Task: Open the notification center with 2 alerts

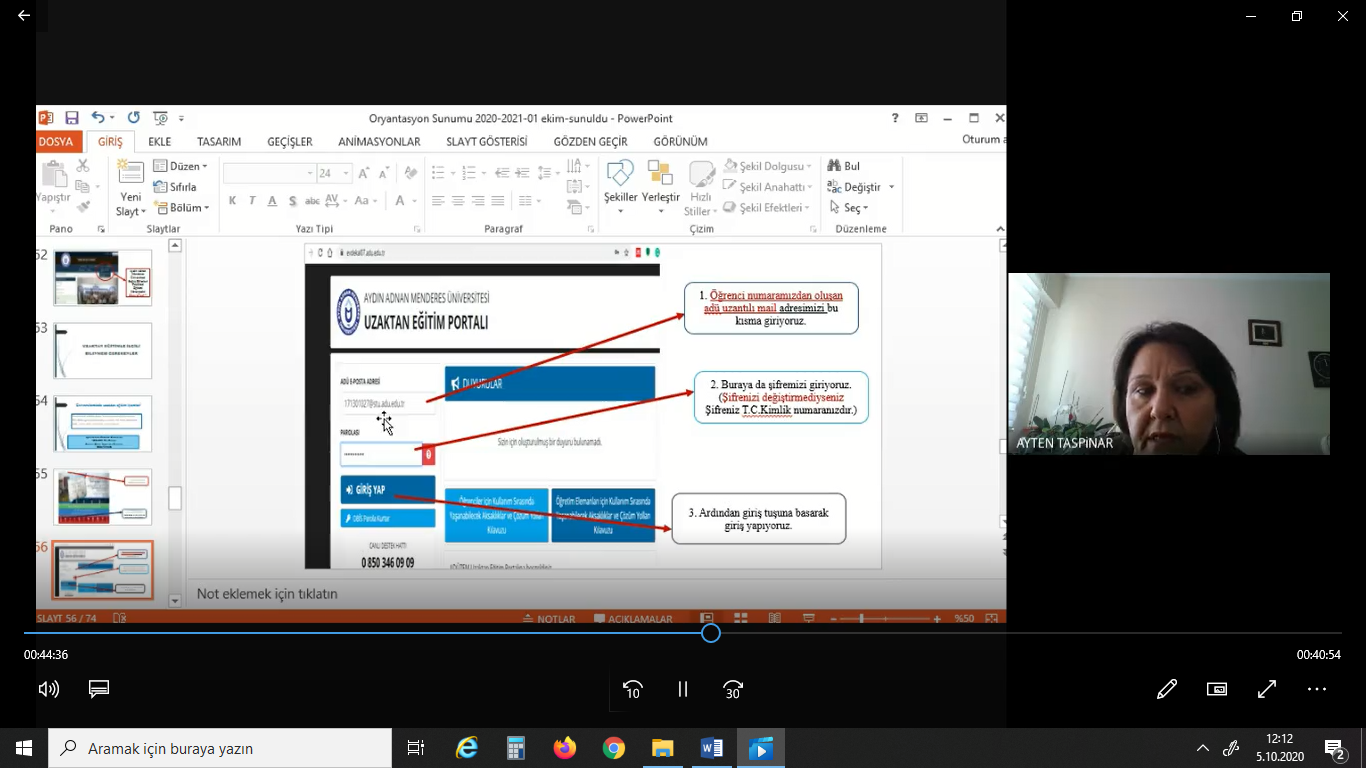Action: 1334,748
